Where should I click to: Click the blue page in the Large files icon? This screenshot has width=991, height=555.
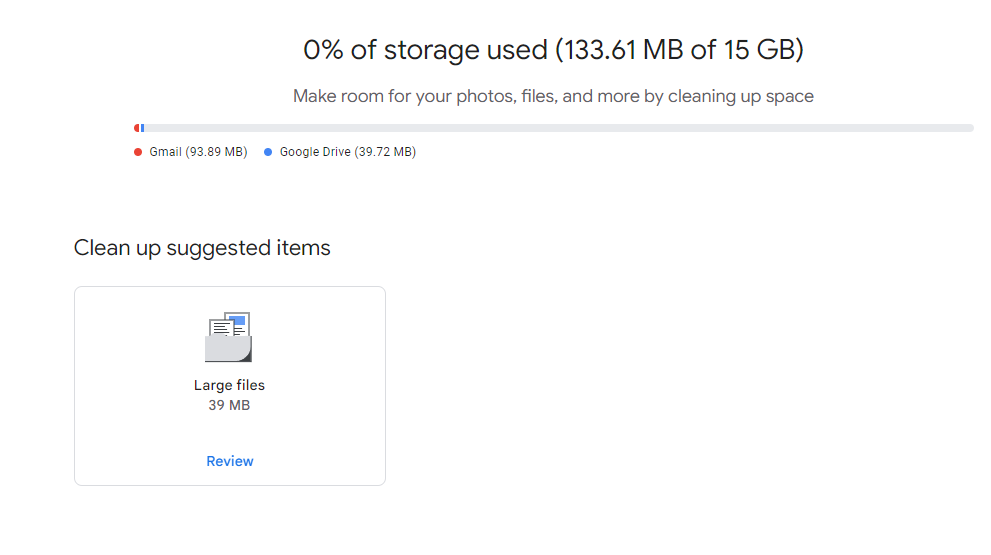click(238, 319)
